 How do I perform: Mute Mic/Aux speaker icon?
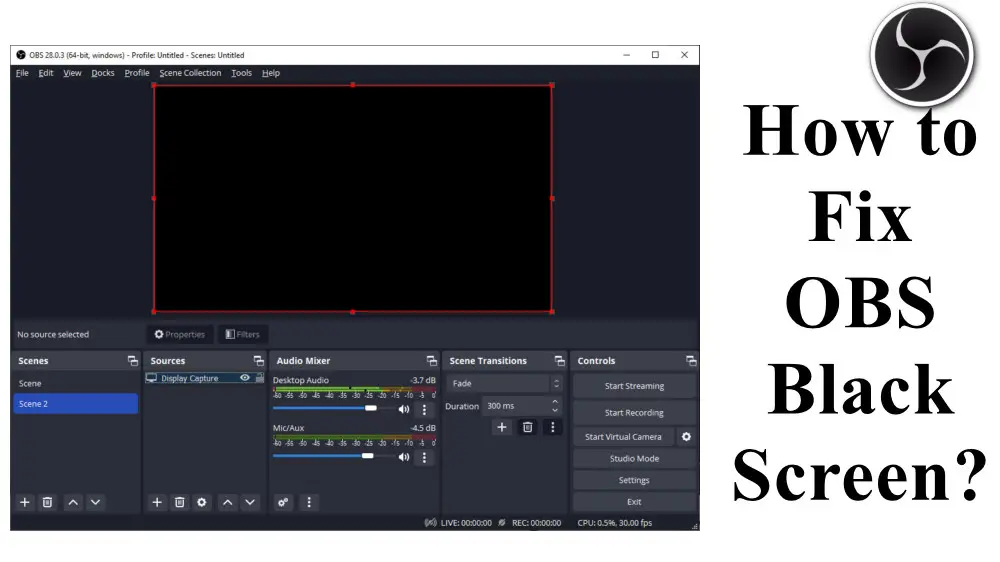click(x=404, y=457)
